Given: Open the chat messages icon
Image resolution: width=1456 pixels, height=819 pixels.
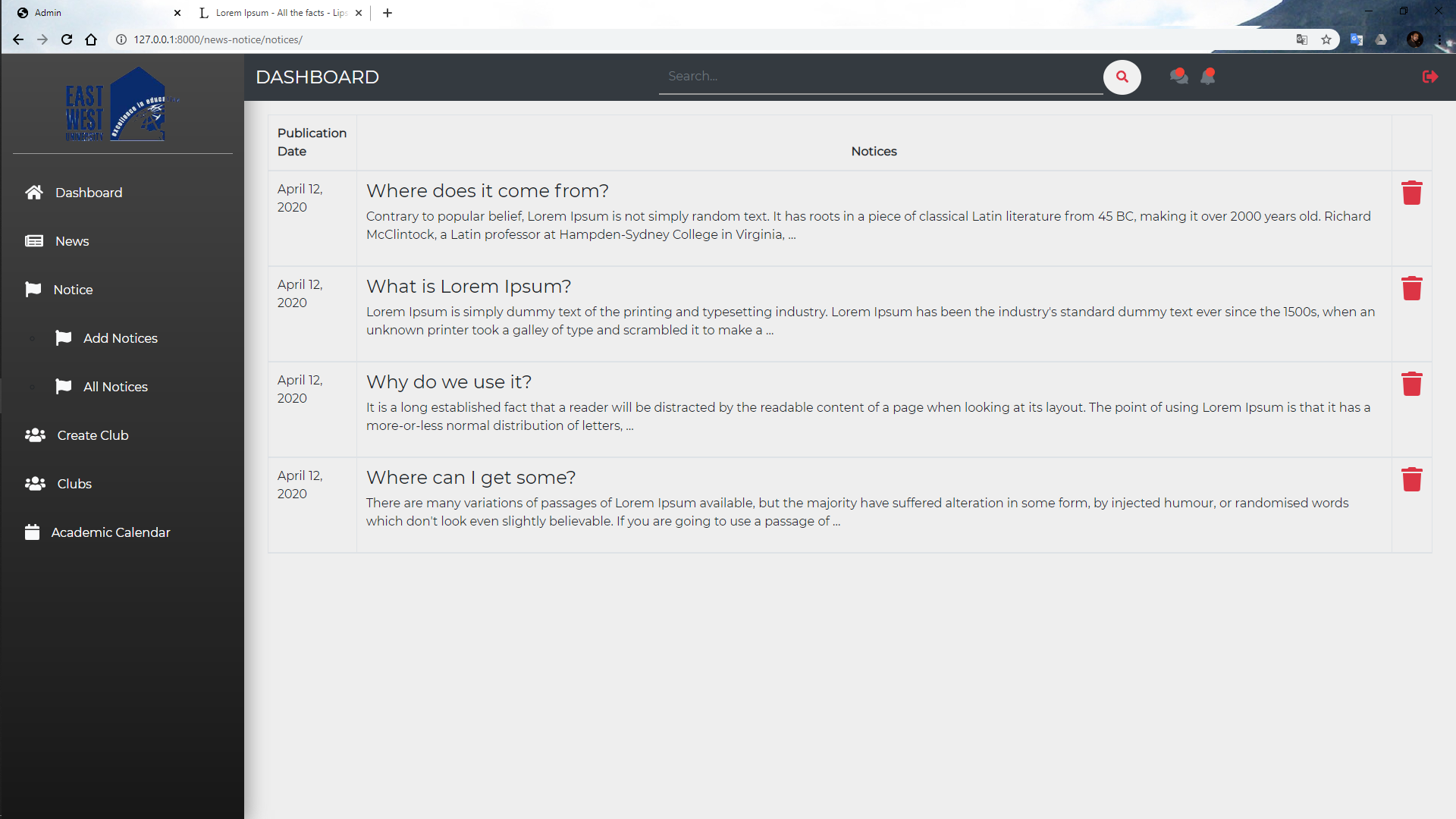Looking at the screenshot, I should [x=1178, y=76].
